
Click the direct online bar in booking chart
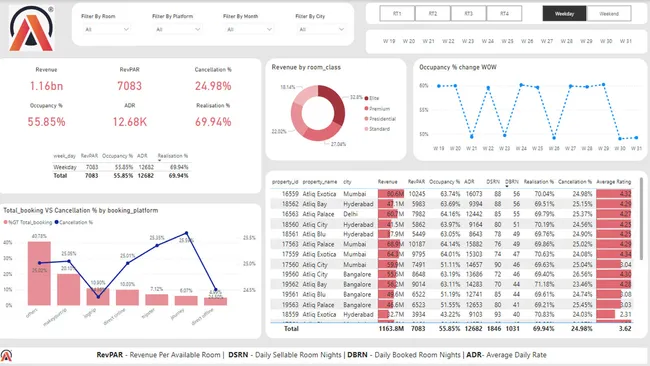click(x=127, y=298)
